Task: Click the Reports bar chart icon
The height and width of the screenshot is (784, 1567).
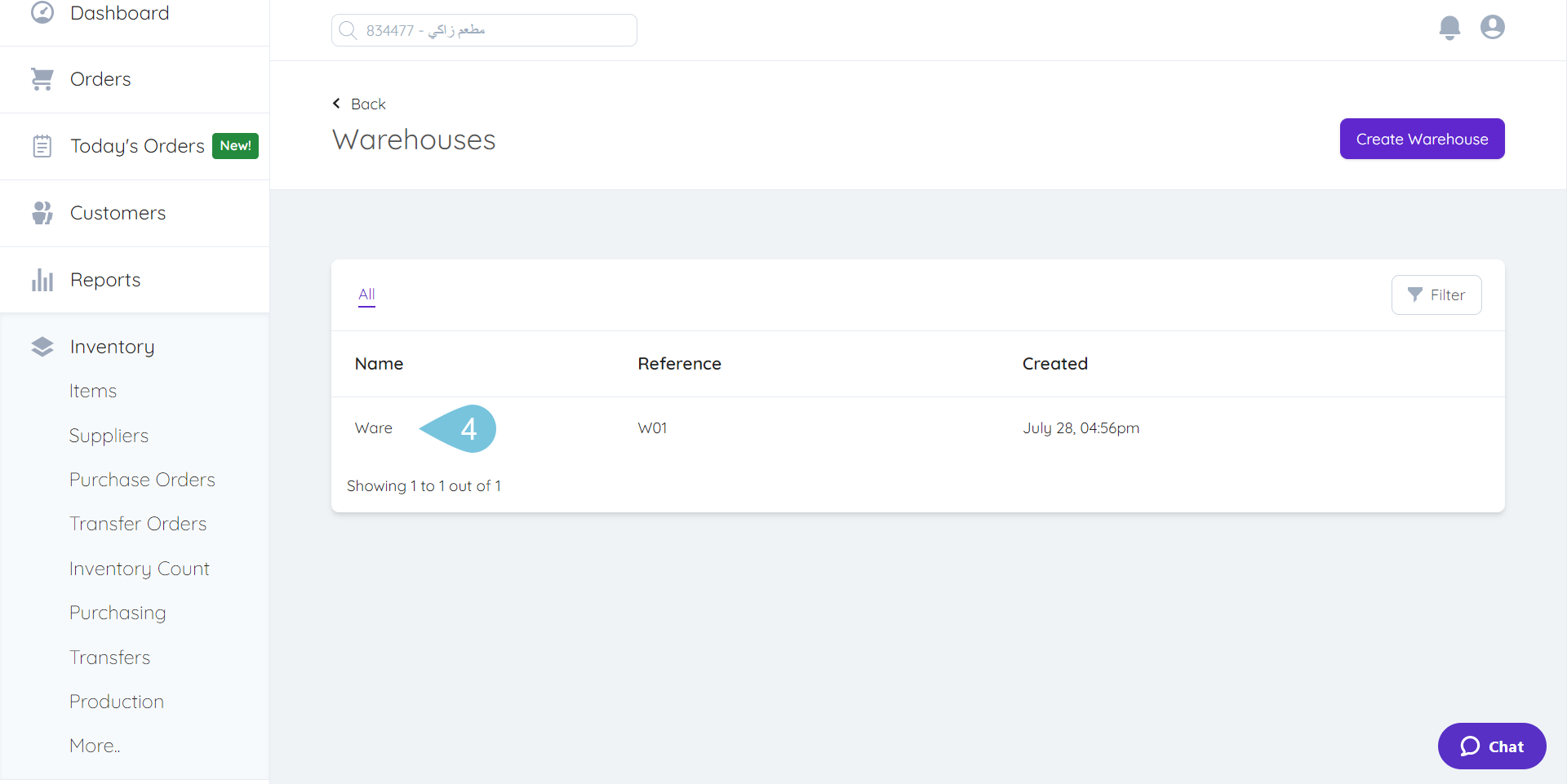Action: [42, 280]
